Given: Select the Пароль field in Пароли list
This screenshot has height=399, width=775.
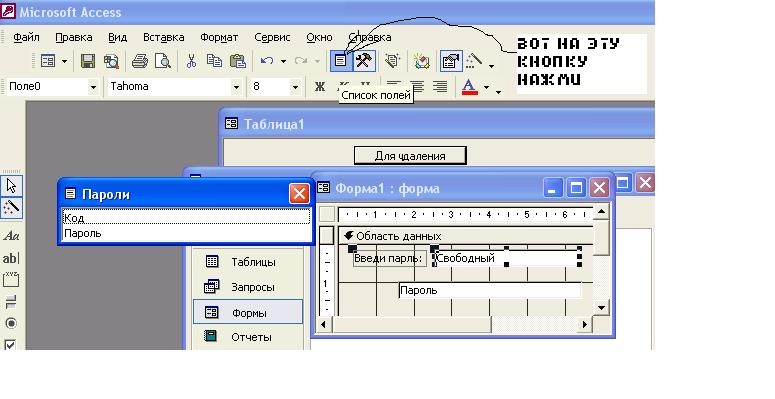Looking at the screenshot, I should [x=187, y=233].
